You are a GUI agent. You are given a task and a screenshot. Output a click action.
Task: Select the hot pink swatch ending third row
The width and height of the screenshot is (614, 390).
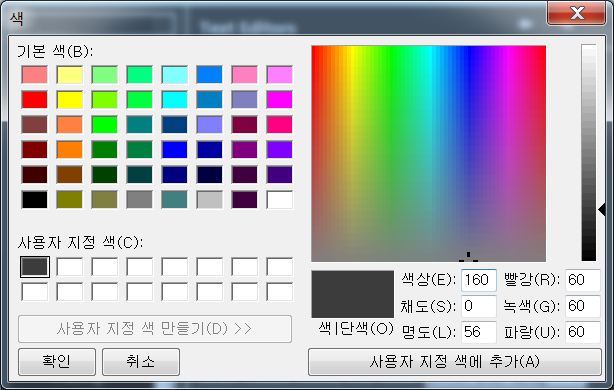point(280,125)
